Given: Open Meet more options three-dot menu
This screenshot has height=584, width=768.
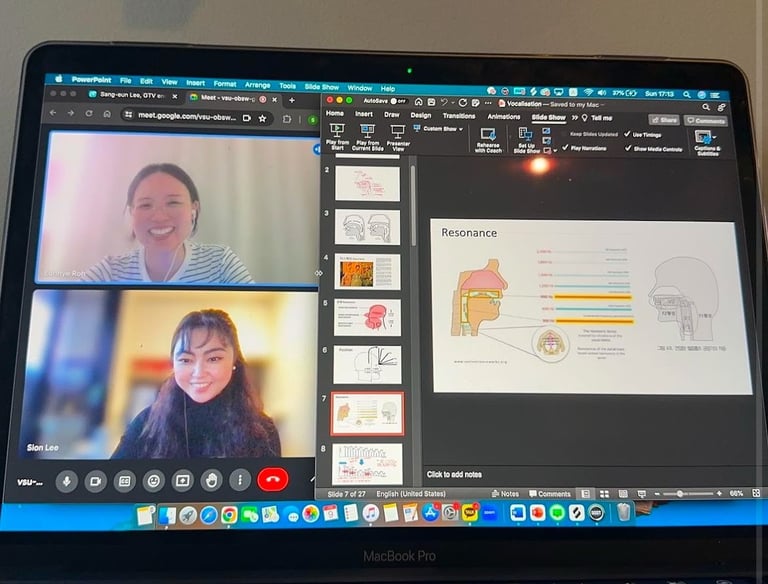Looking at the screenshot, I should coord(240,480).
